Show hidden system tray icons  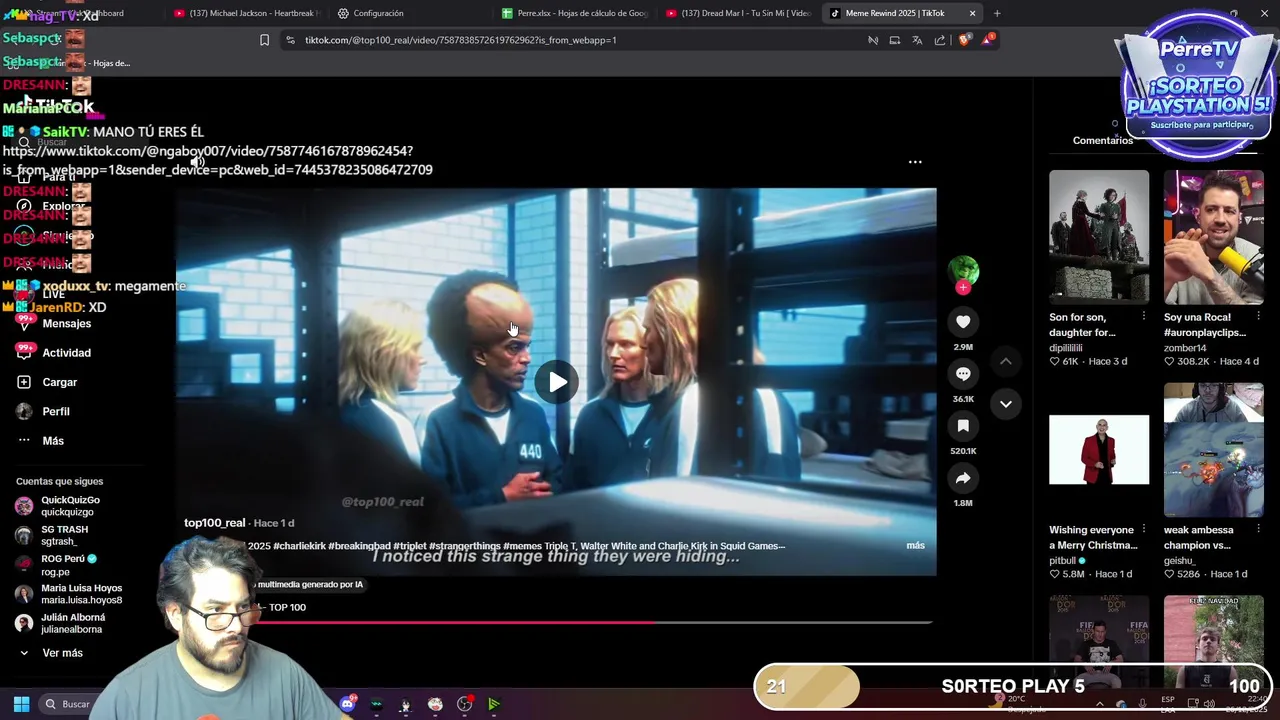pyautogui.click(x=1099, y=704)
